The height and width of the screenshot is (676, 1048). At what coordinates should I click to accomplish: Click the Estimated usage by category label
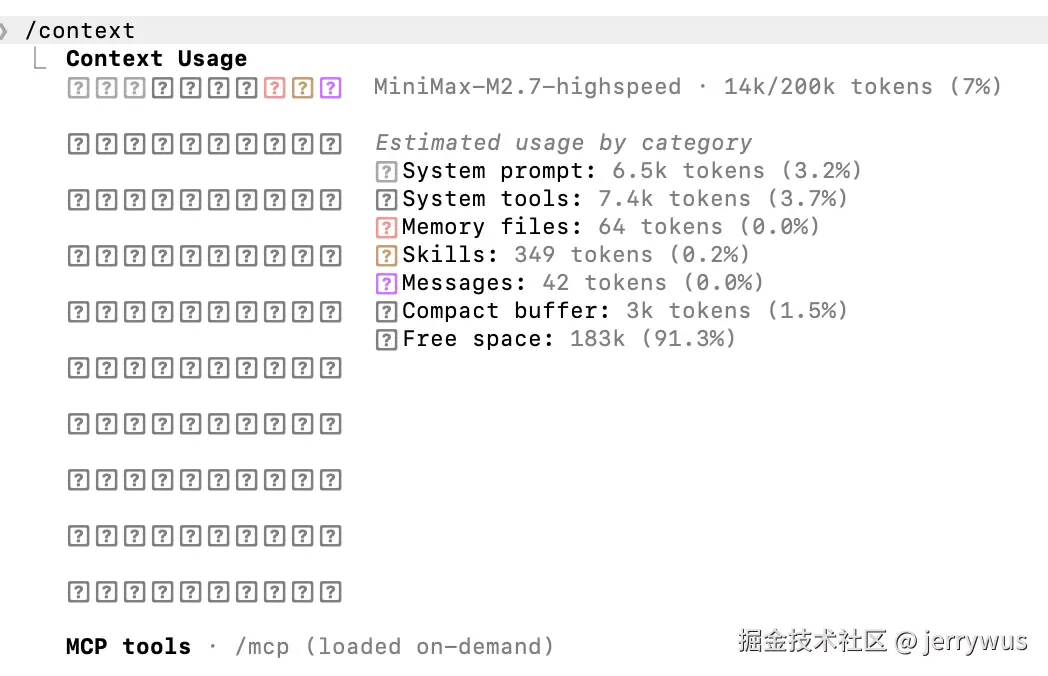[x=563, y=143]
